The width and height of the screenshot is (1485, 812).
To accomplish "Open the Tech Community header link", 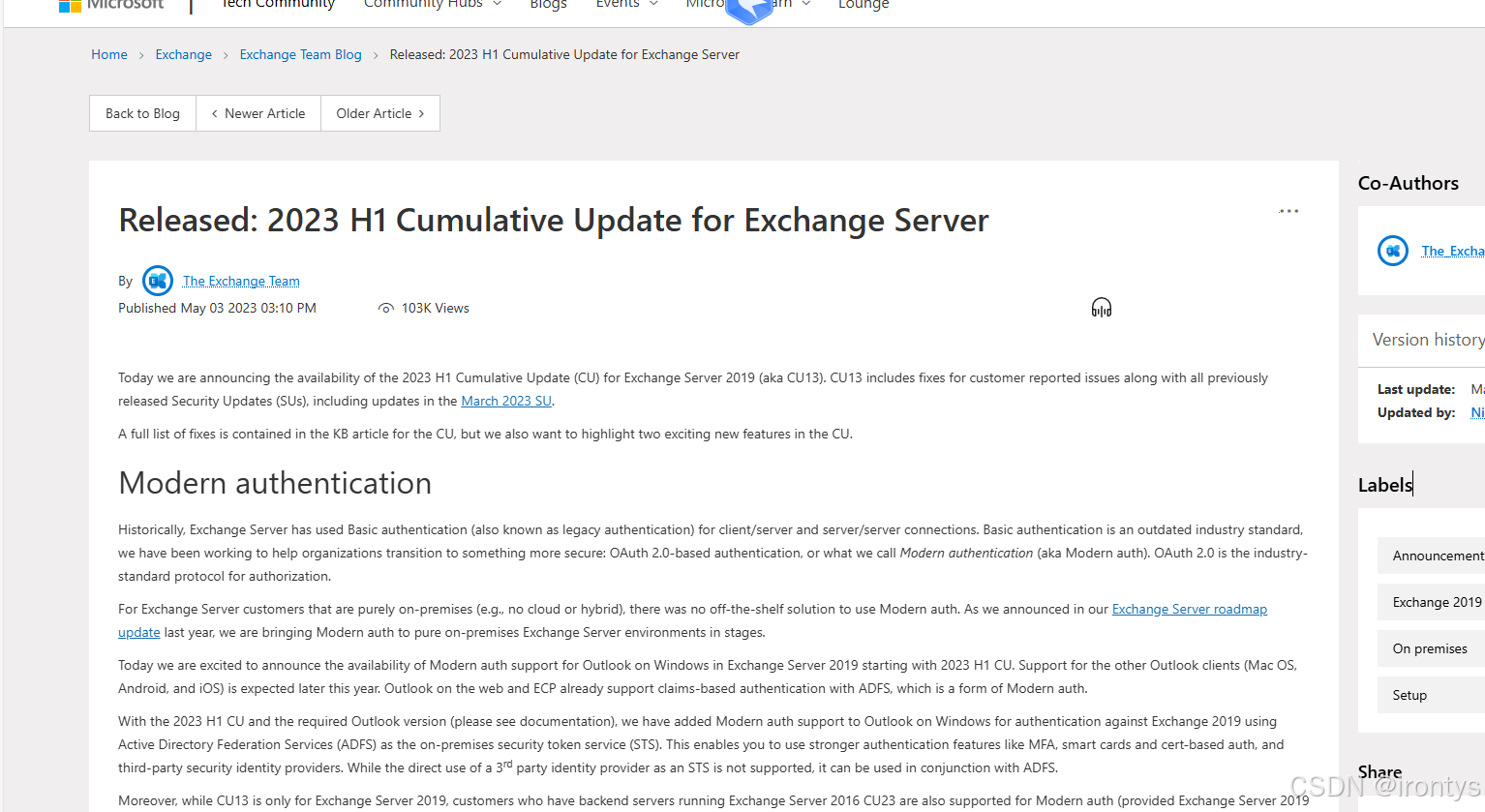I will pos(278,5).
